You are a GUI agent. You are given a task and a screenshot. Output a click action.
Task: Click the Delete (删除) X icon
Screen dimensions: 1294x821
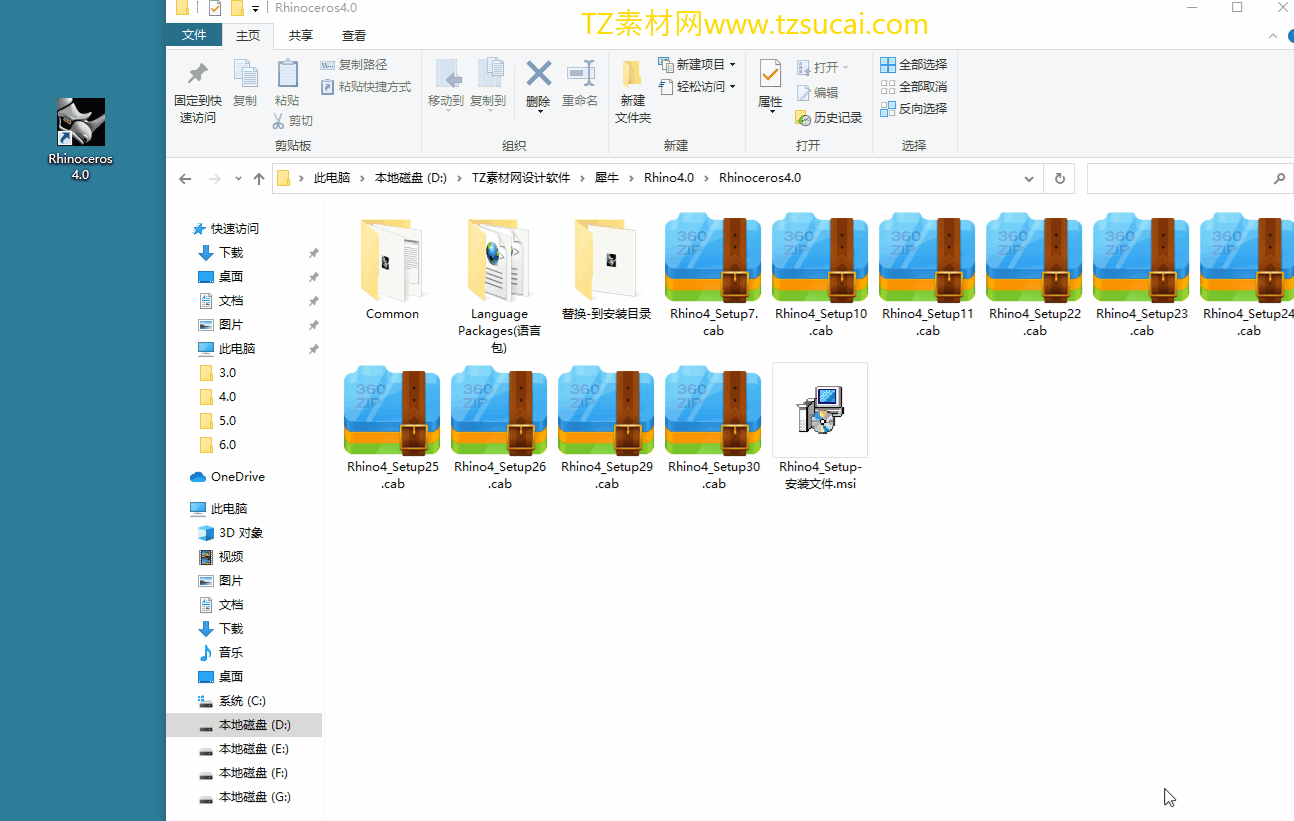tap(538, 73)
